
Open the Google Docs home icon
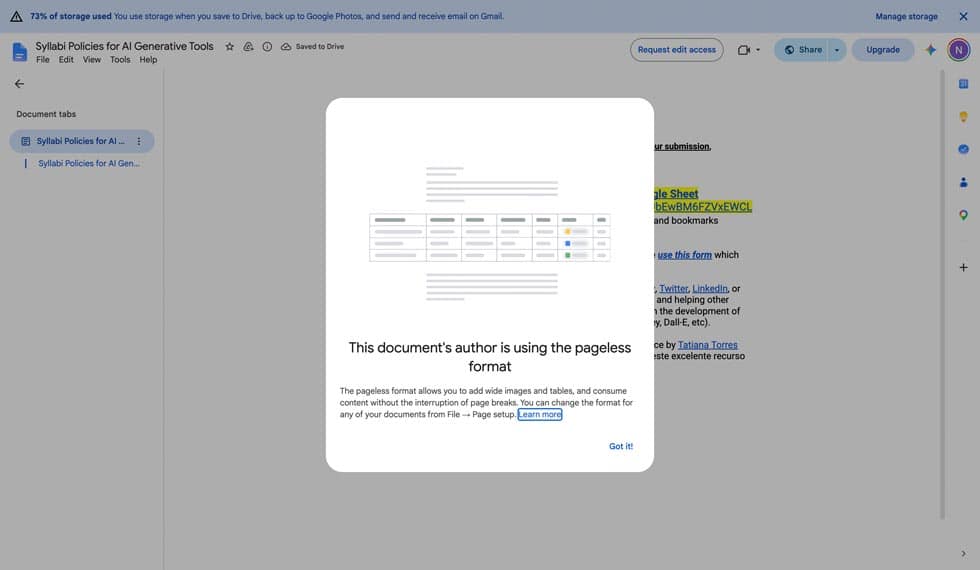tap(19, 51)
